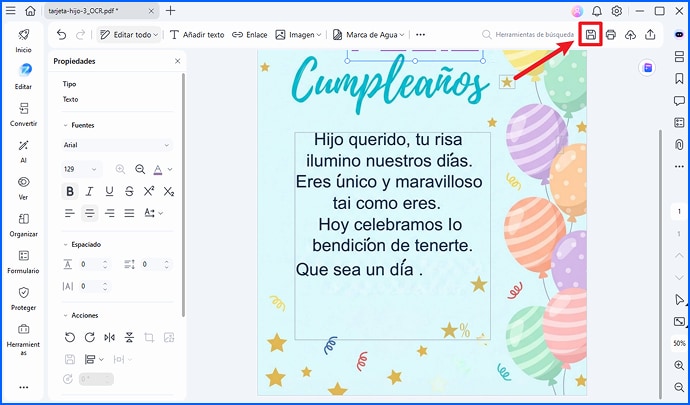Open the align objects dropdown in Acciones

tap(94, 359)
